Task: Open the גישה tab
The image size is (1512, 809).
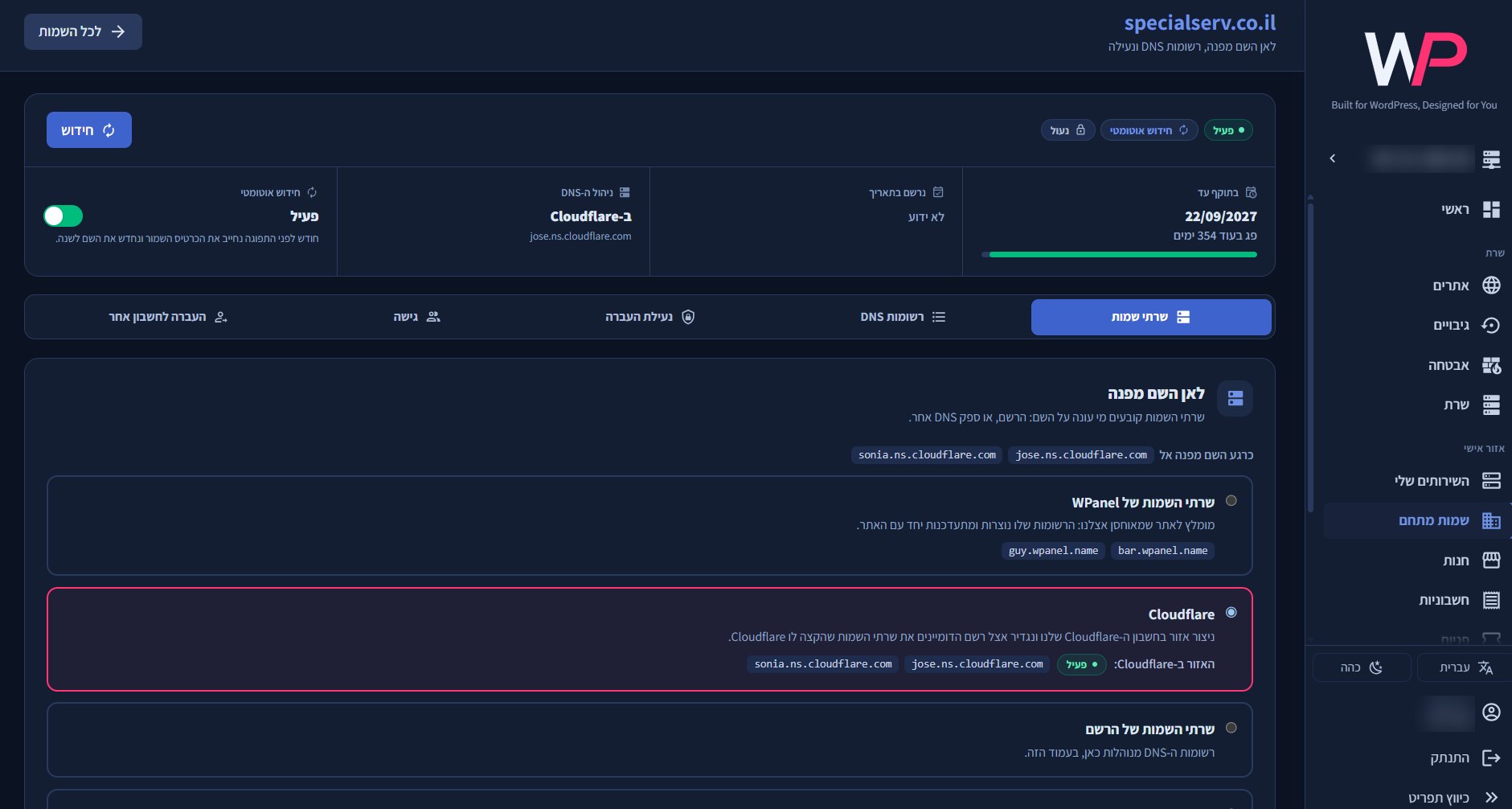Action: click(417, 317)
